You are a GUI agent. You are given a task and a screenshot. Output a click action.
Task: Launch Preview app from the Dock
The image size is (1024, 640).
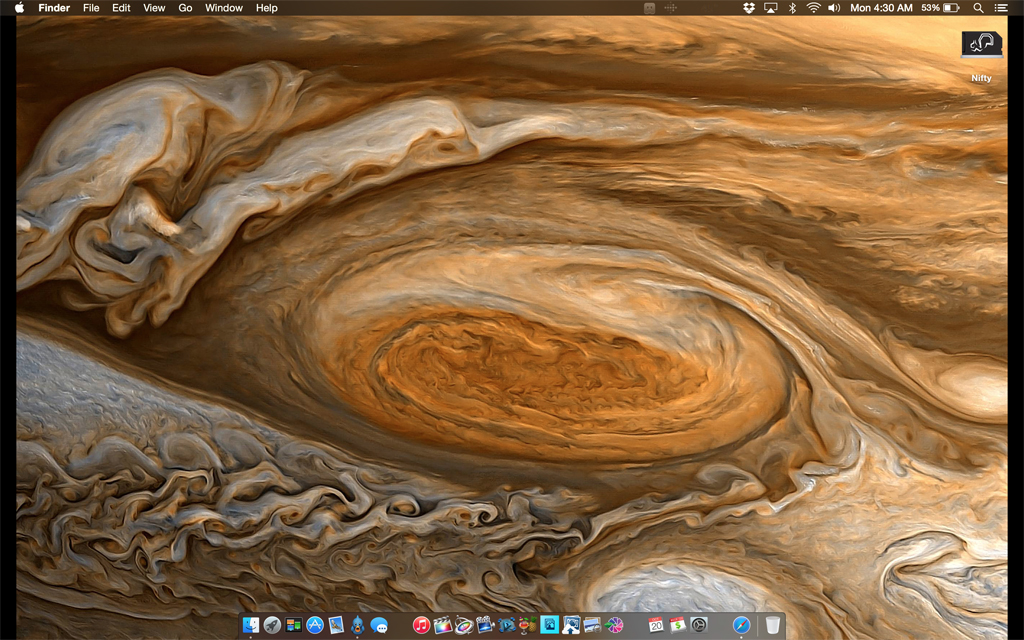tap(592, 625)
